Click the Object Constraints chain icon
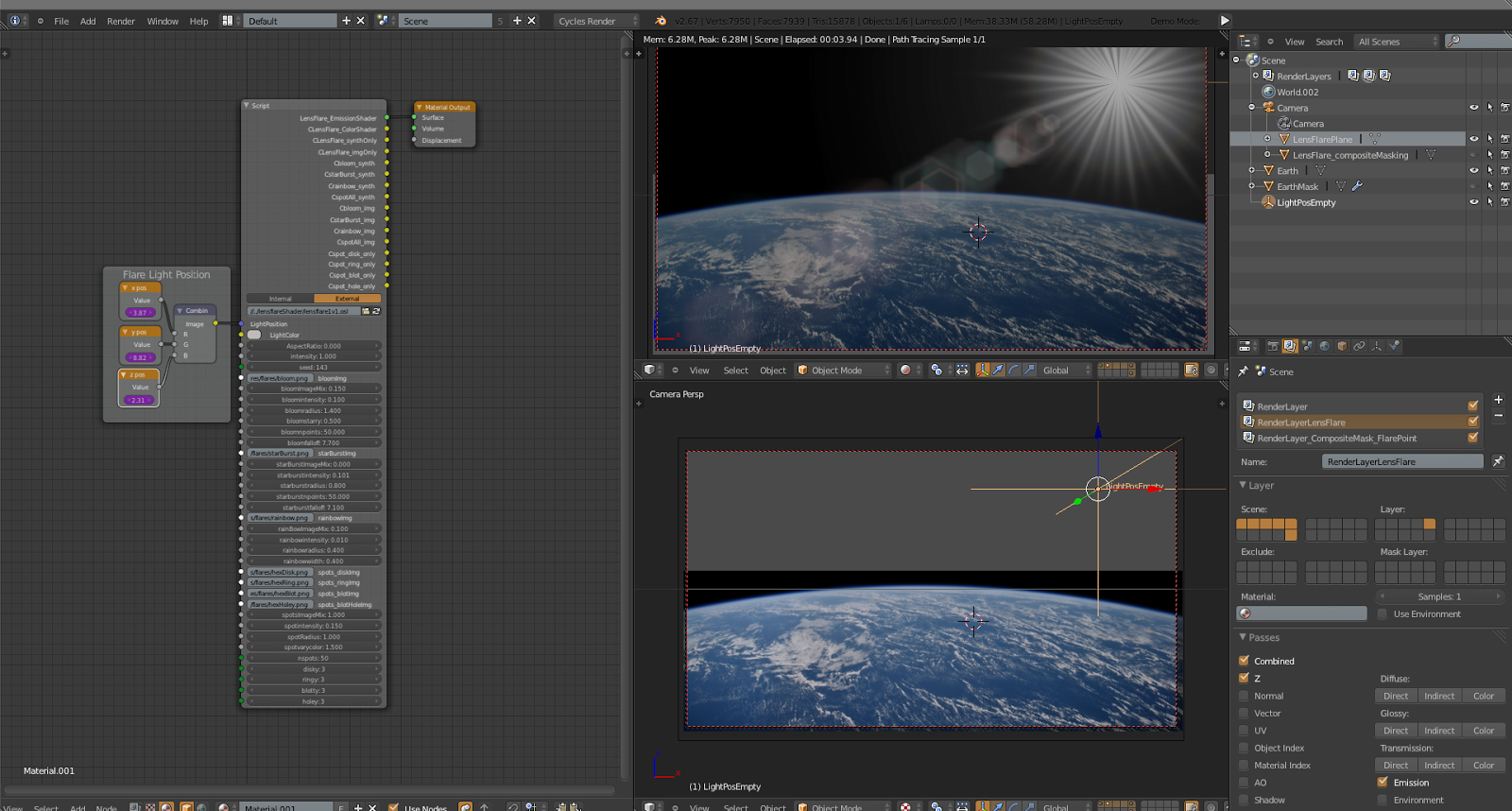 tap(1359, 346)
